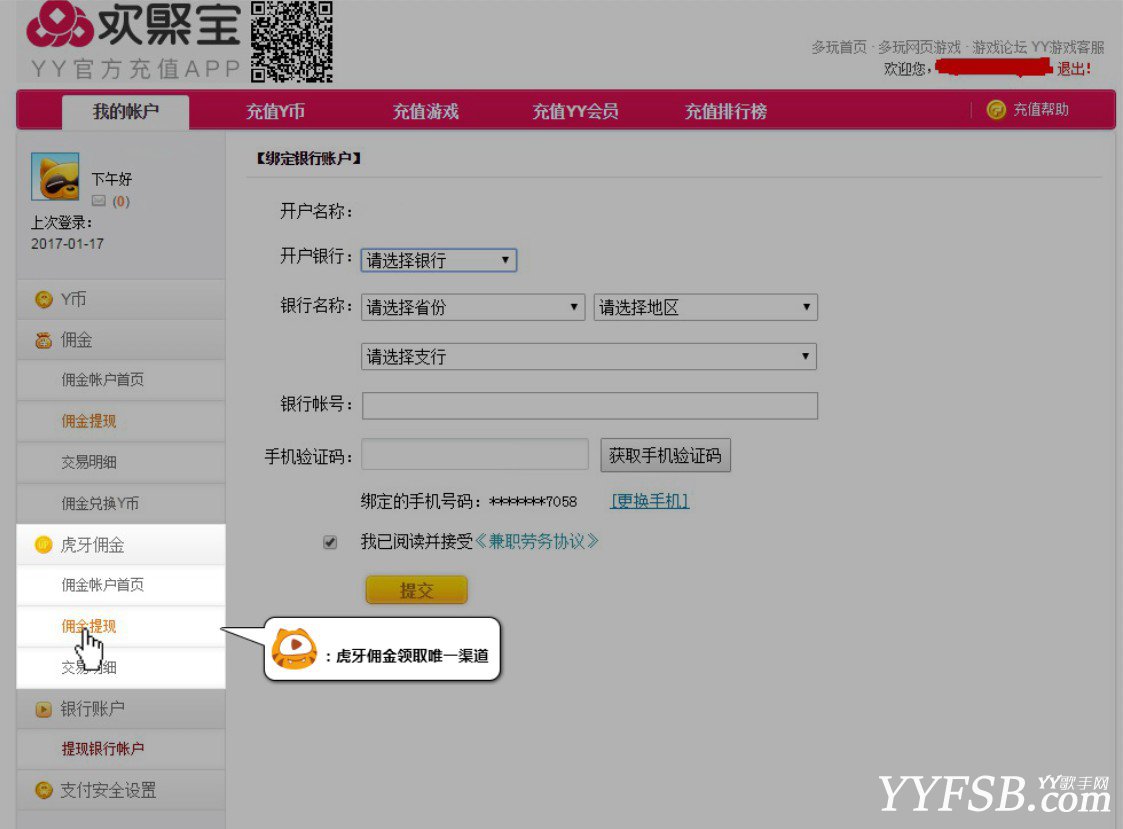
Task: Open the YY游戏客服 link
Action: click(x=1068, y=47)
